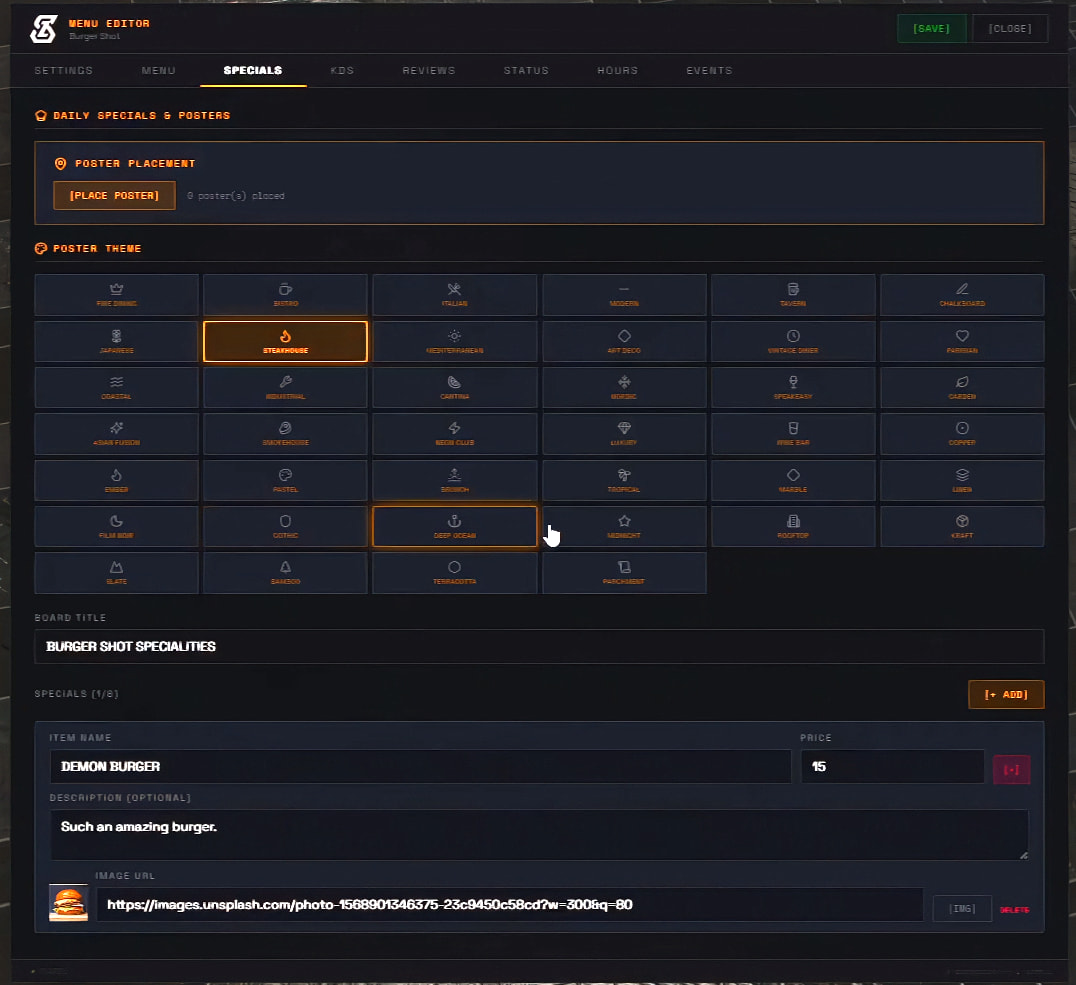
Task: Remove the Demon Burger special entry
Action: 1011,770
